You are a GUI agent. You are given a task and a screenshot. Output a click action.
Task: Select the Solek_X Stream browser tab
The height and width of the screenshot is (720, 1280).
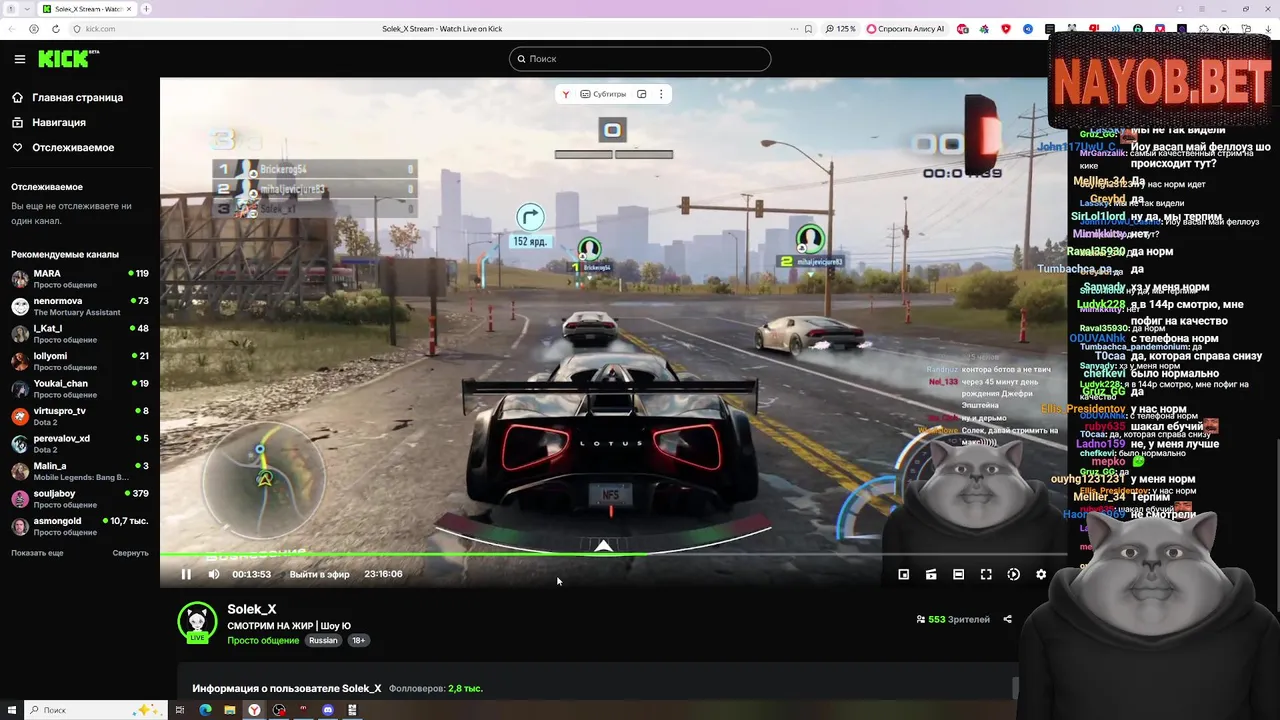[86, 9]
